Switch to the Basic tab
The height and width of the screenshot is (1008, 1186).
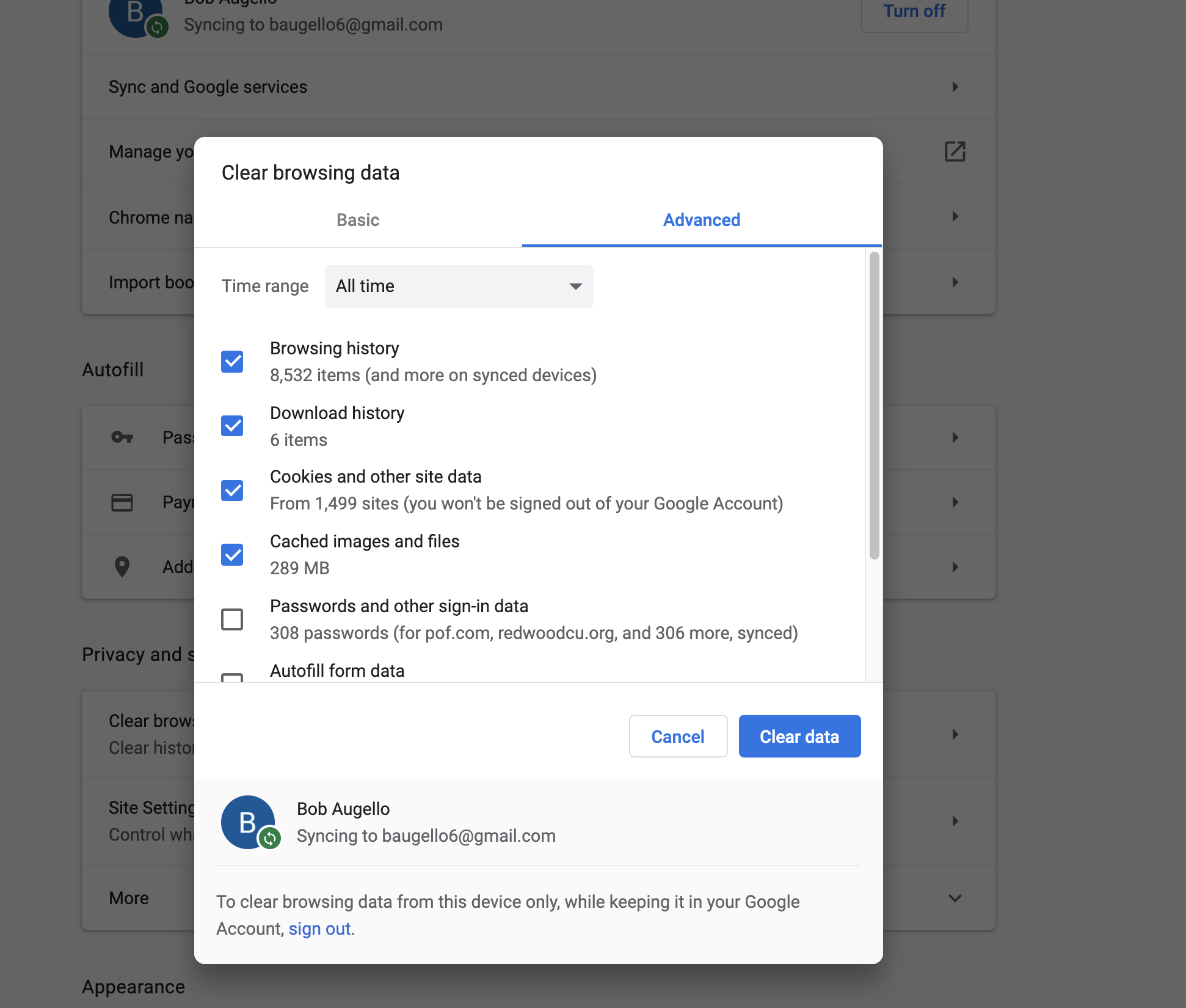click(x=358, y=220)
